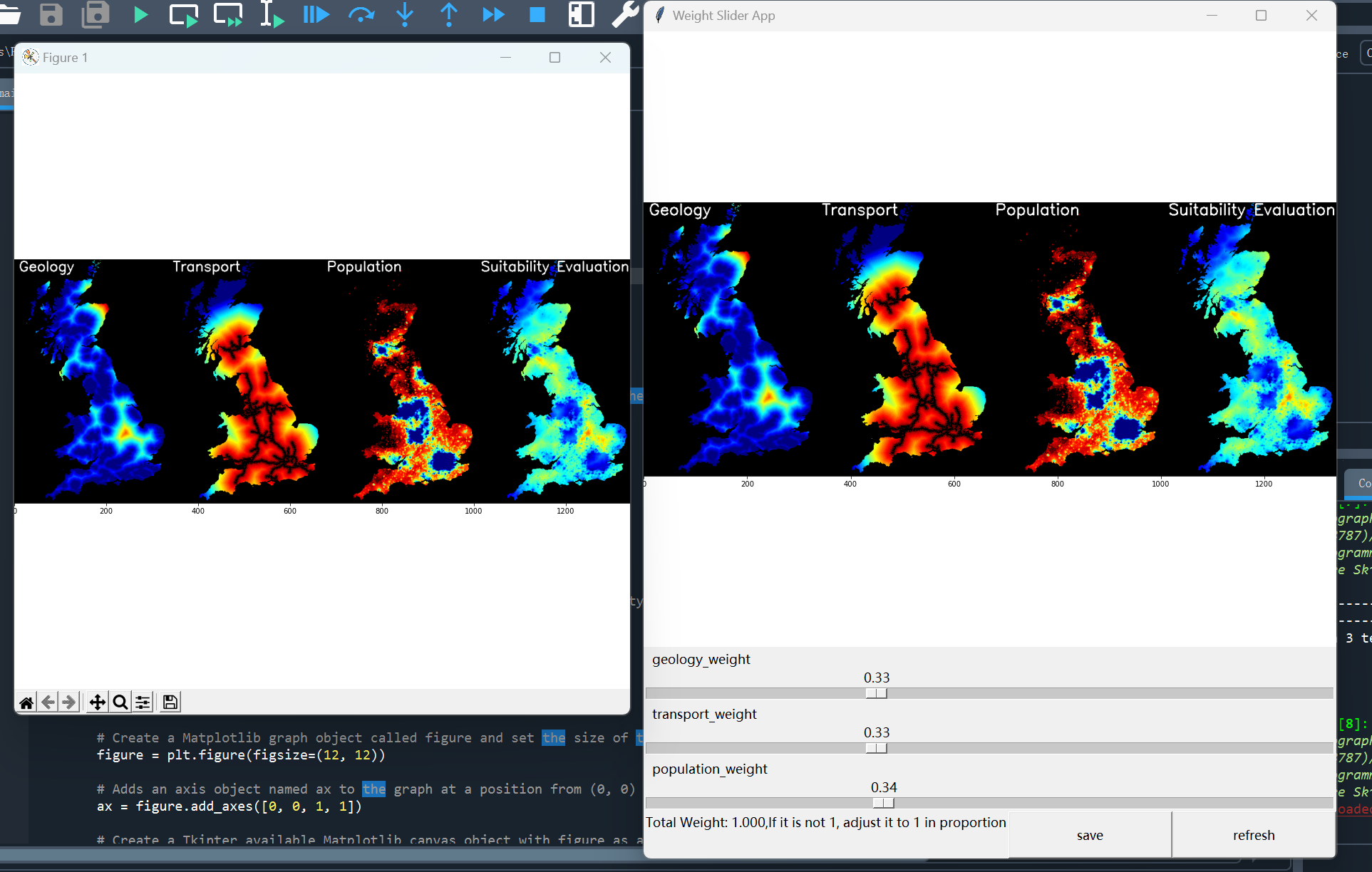
Task: Select the Step Return debug icon
Action: coord(449,14)
